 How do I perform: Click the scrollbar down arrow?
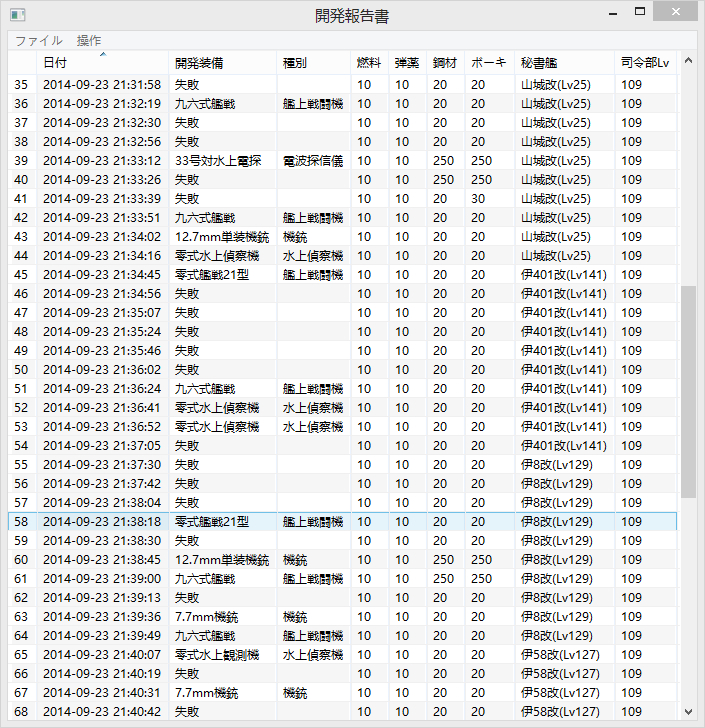[688, 711]
